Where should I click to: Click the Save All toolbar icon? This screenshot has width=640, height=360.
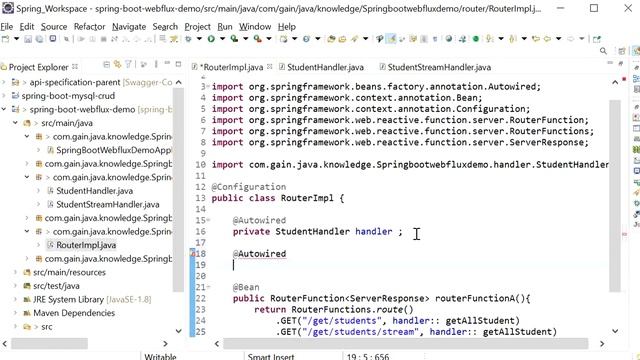(40, 39)
